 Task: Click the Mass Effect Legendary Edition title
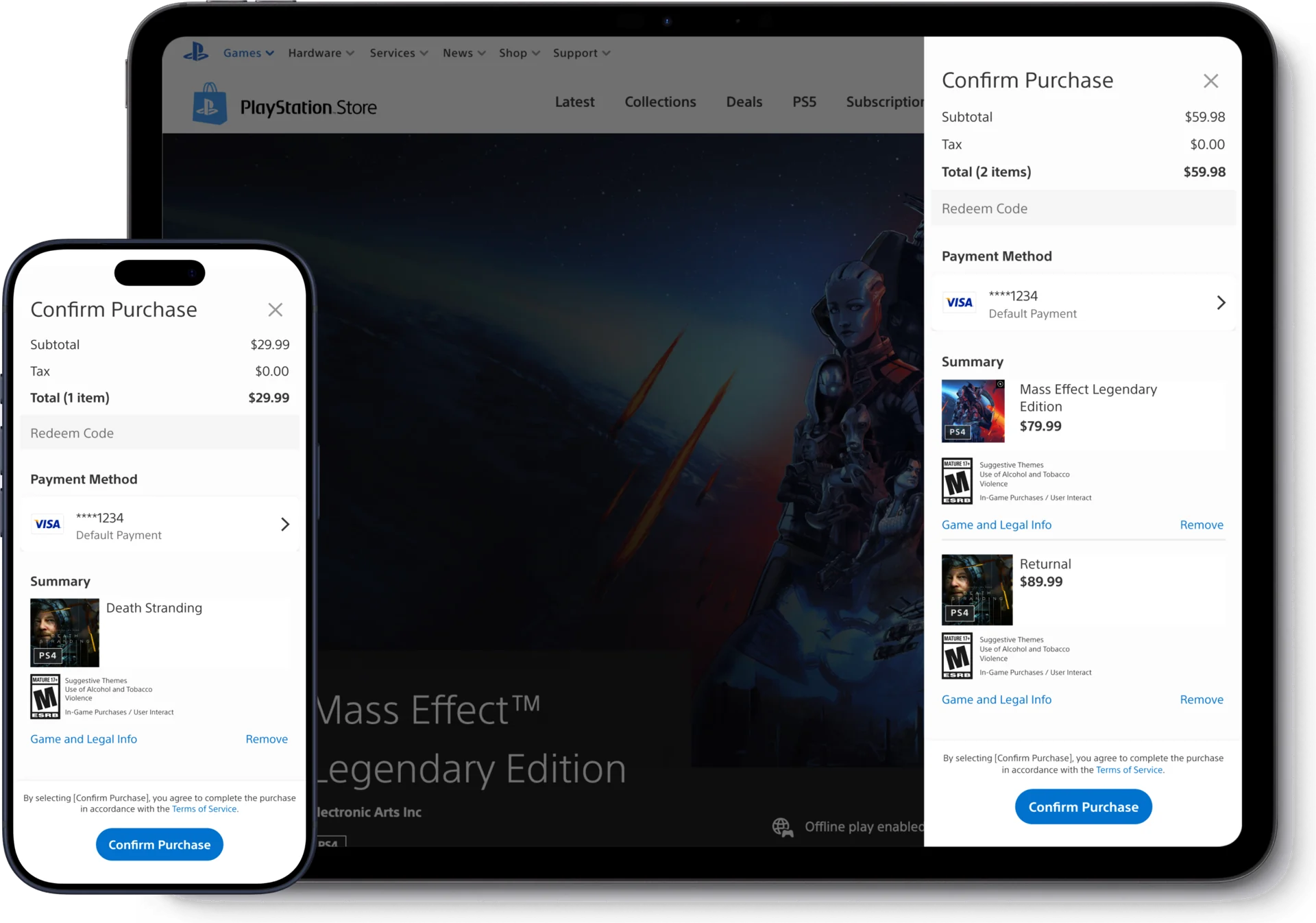pyautogui.click(x=1088, y=398)
